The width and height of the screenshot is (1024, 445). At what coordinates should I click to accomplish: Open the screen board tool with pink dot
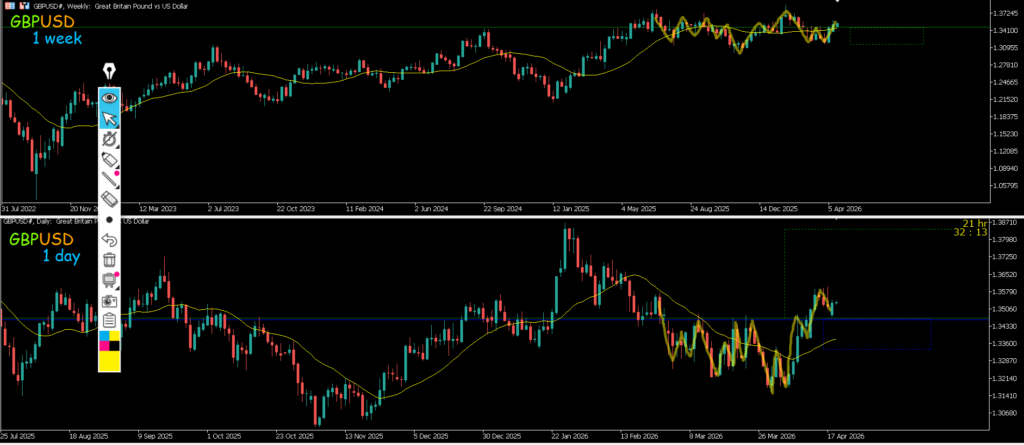(110, 280)
